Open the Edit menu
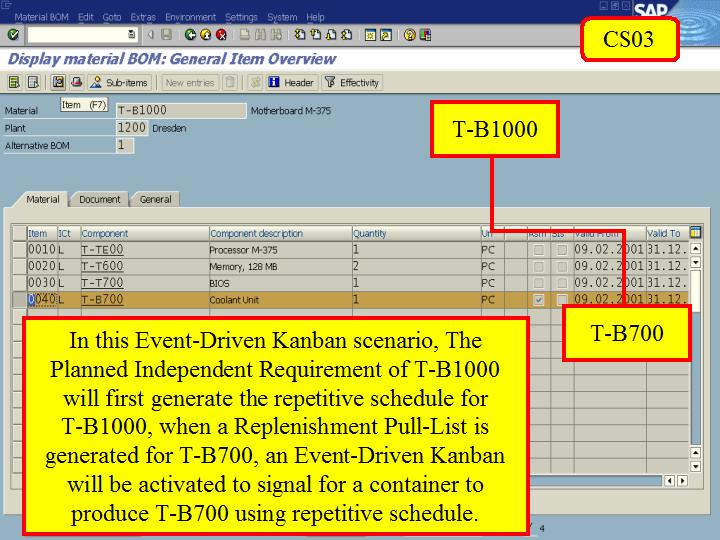Image resolution: width=720 pixels, height=540 pixels. point(85,17)
